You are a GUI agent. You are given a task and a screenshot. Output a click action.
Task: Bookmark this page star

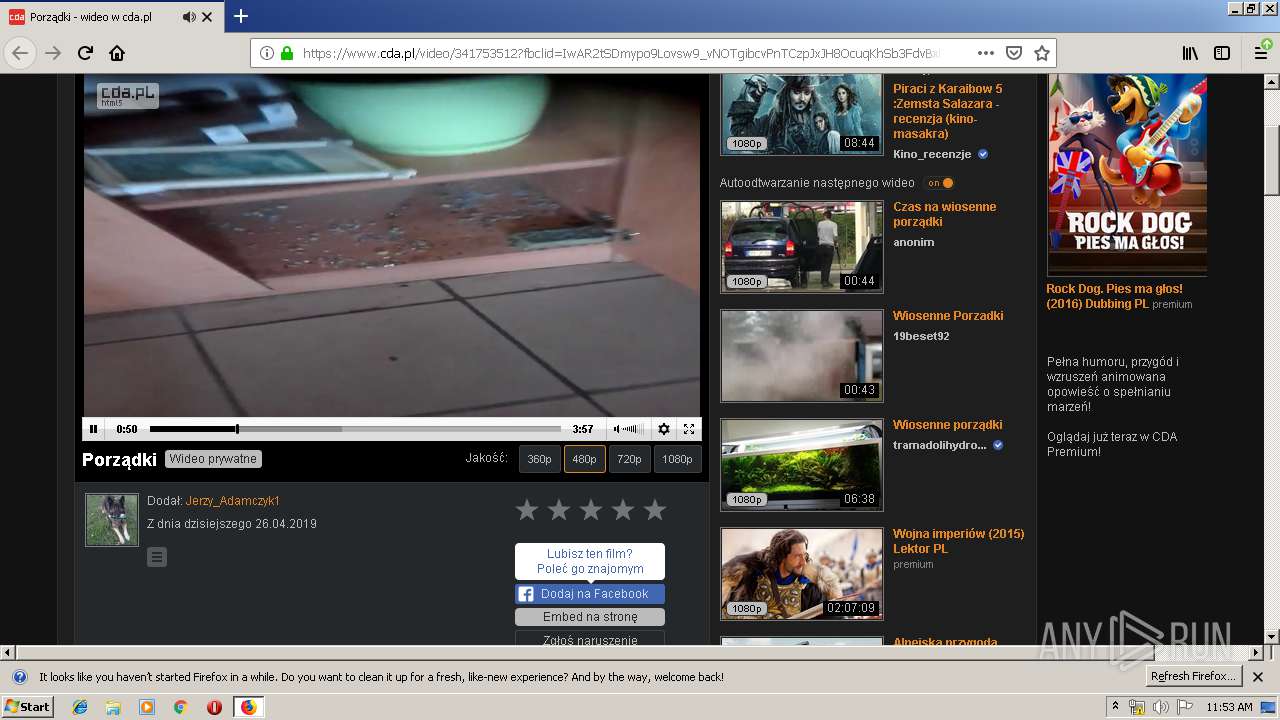[1041, 53]
